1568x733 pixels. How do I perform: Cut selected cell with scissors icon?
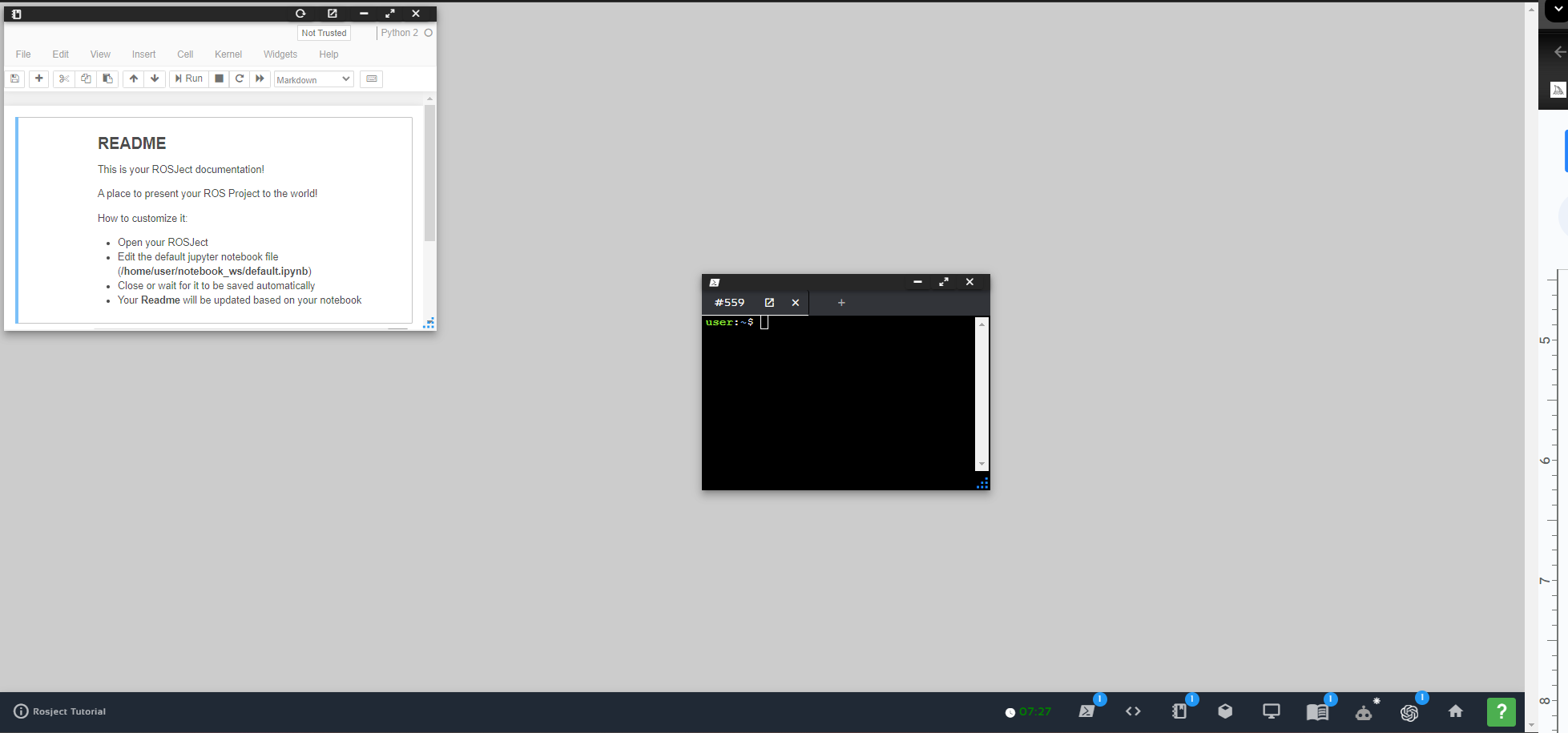click(x=64, y=79)
